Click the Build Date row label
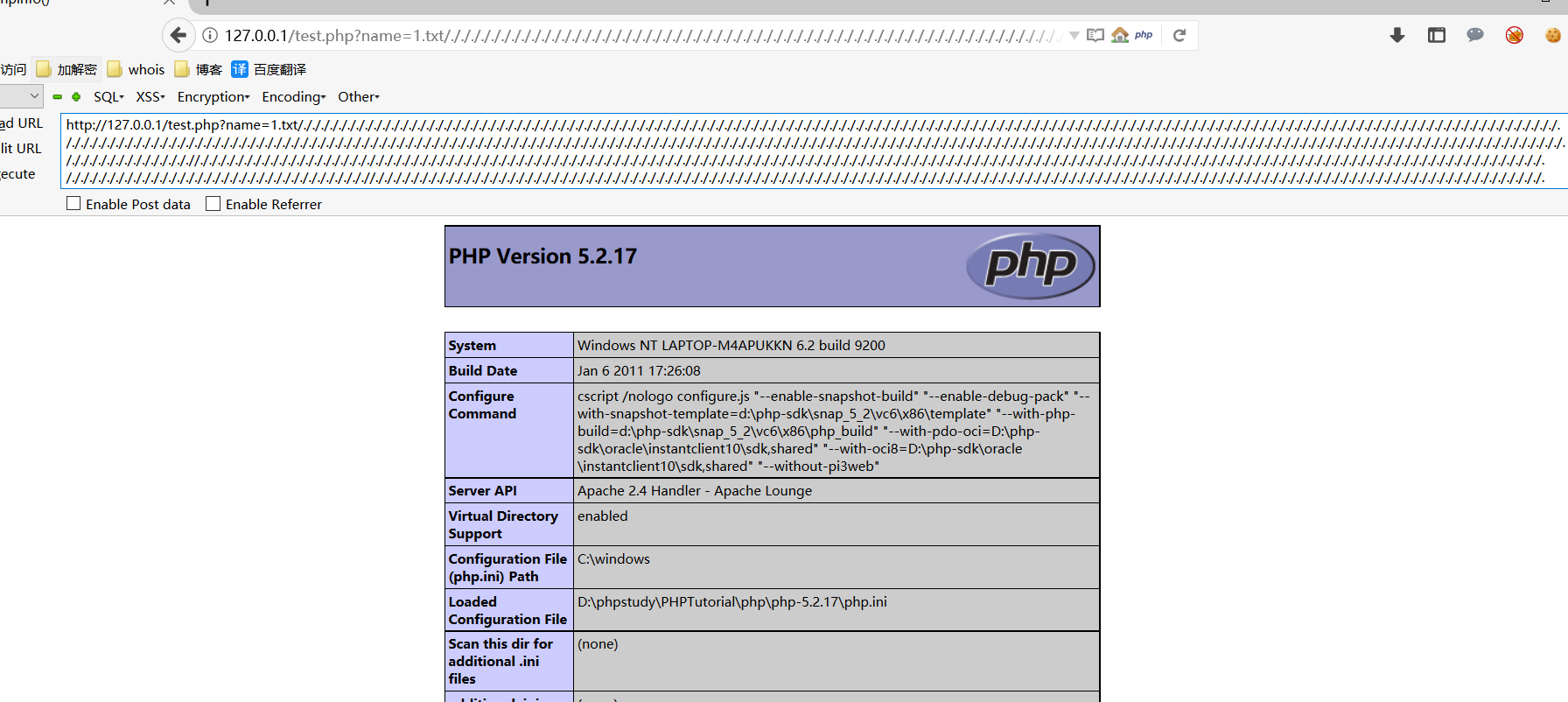This screenshot has height=702, width=1568. point(483,370)
